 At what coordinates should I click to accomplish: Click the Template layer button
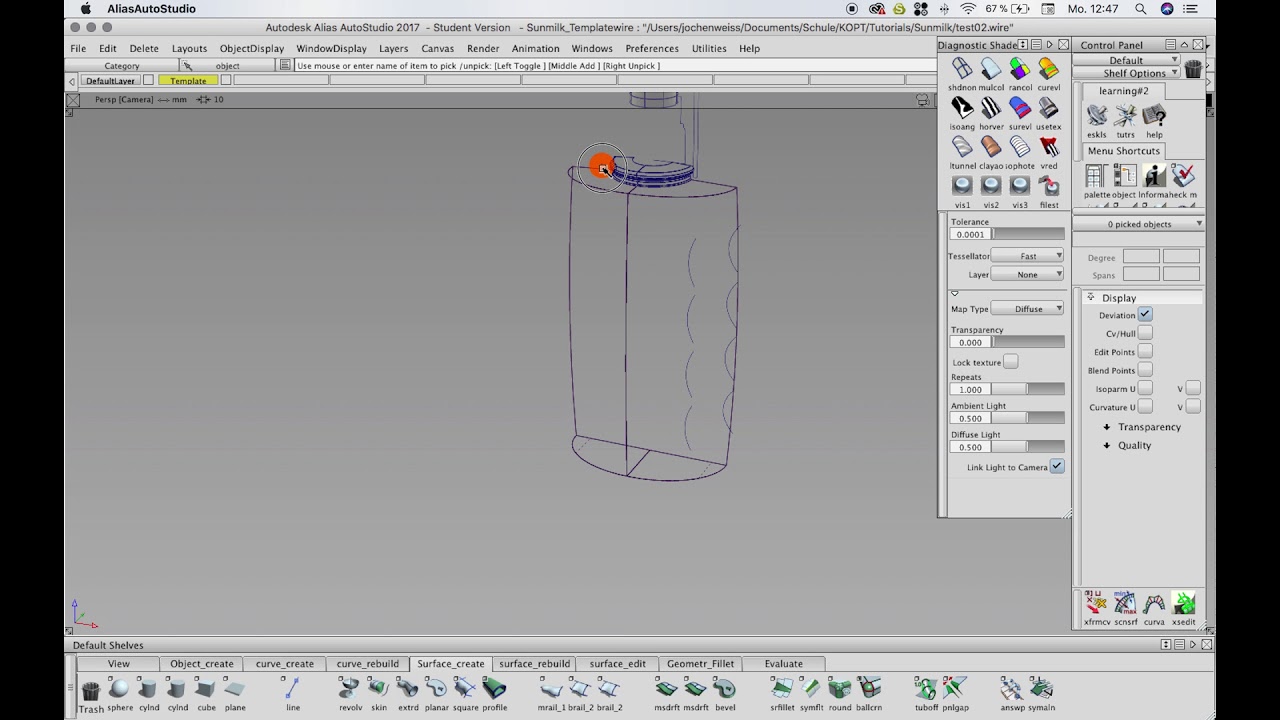point(188,81)
